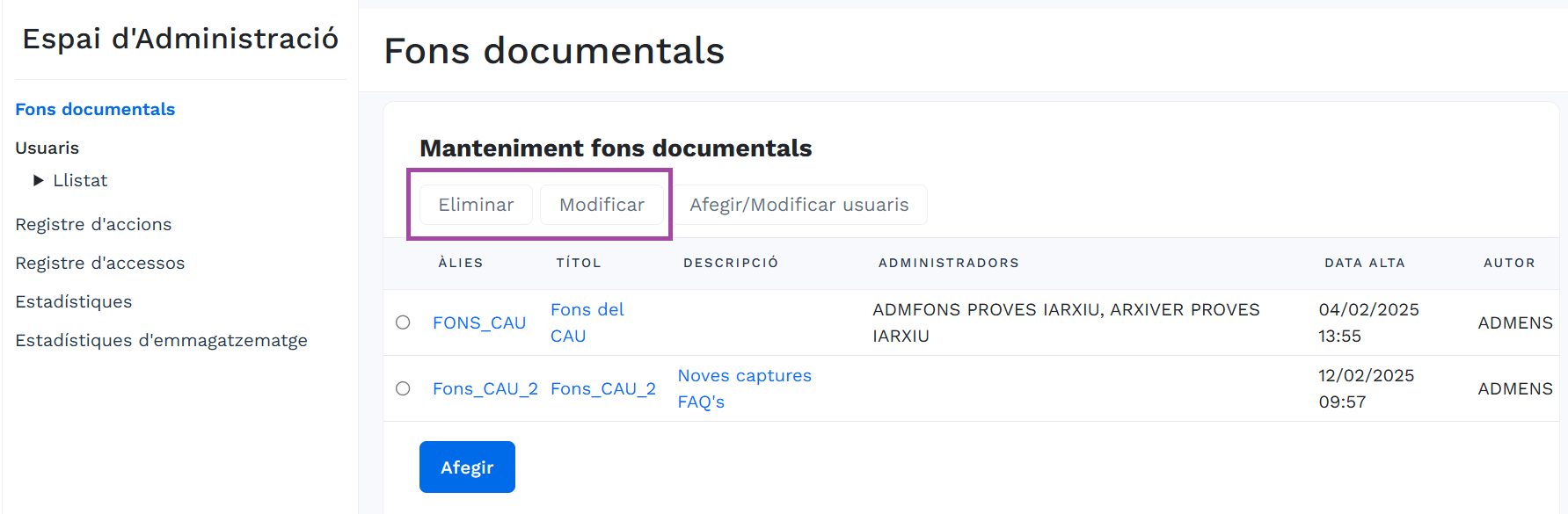Click the Usuaris entry in the sidebar

click(47, 148)
